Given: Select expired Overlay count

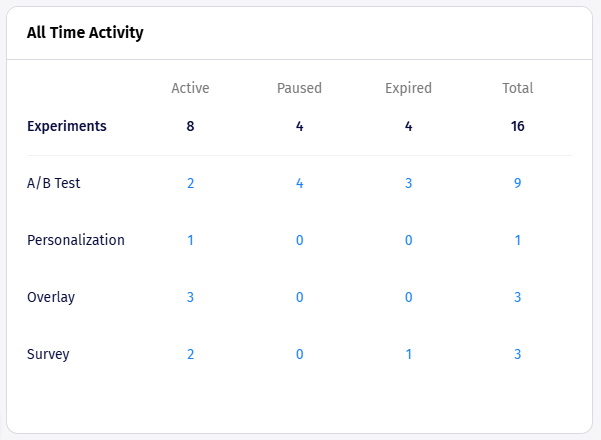Looking at the screenshot, I should click(408, 297).
